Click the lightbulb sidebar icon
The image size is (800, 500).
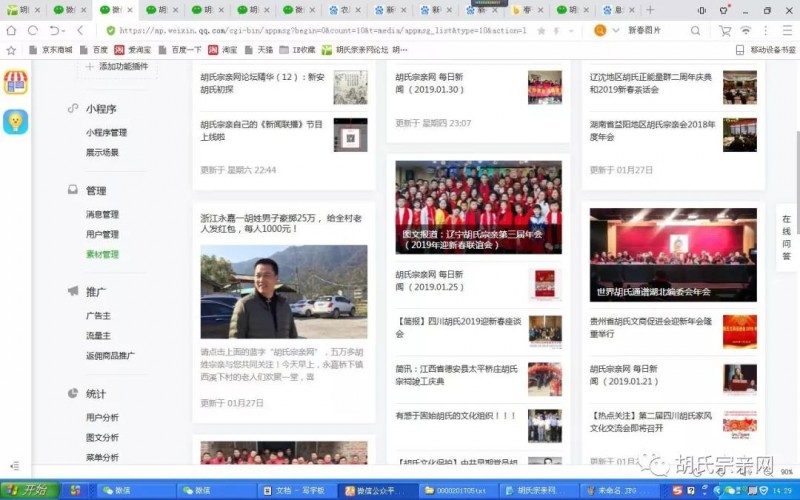pyautogui.click(x=16, y=122)
